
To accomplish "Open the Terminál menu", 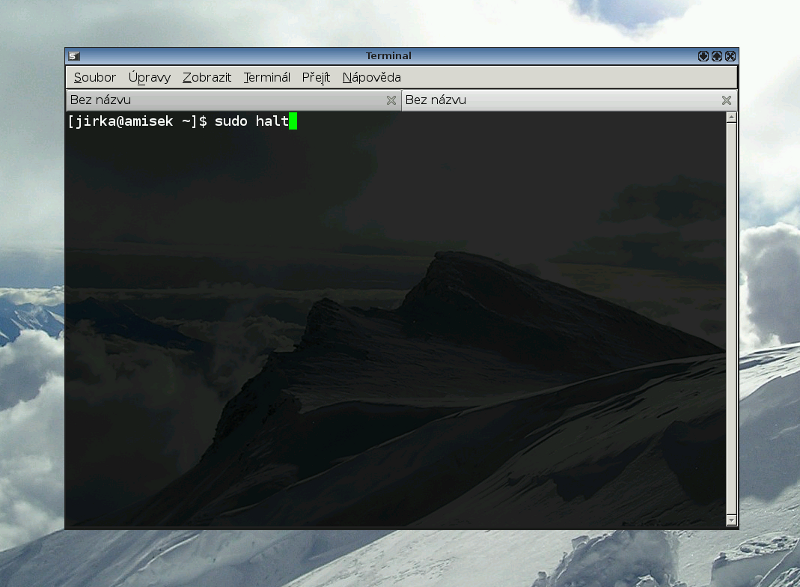I will coord(267,77).
